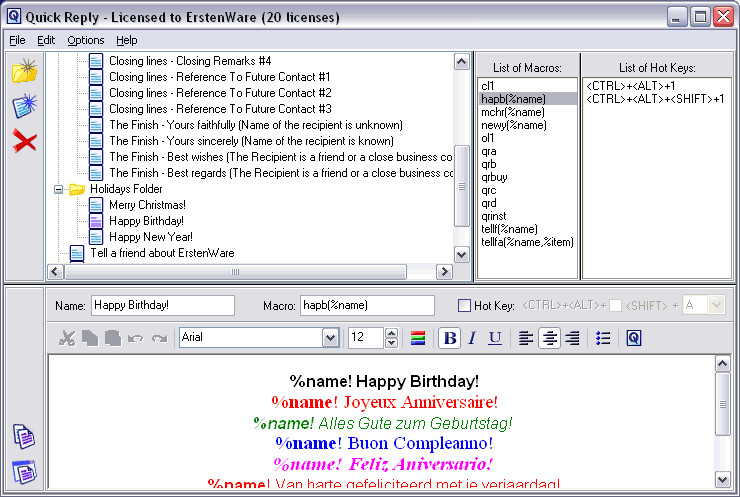Click editor scroll up arrow
Image resolution: width=740 pixels, height=497 pixels.
[723, 363]
